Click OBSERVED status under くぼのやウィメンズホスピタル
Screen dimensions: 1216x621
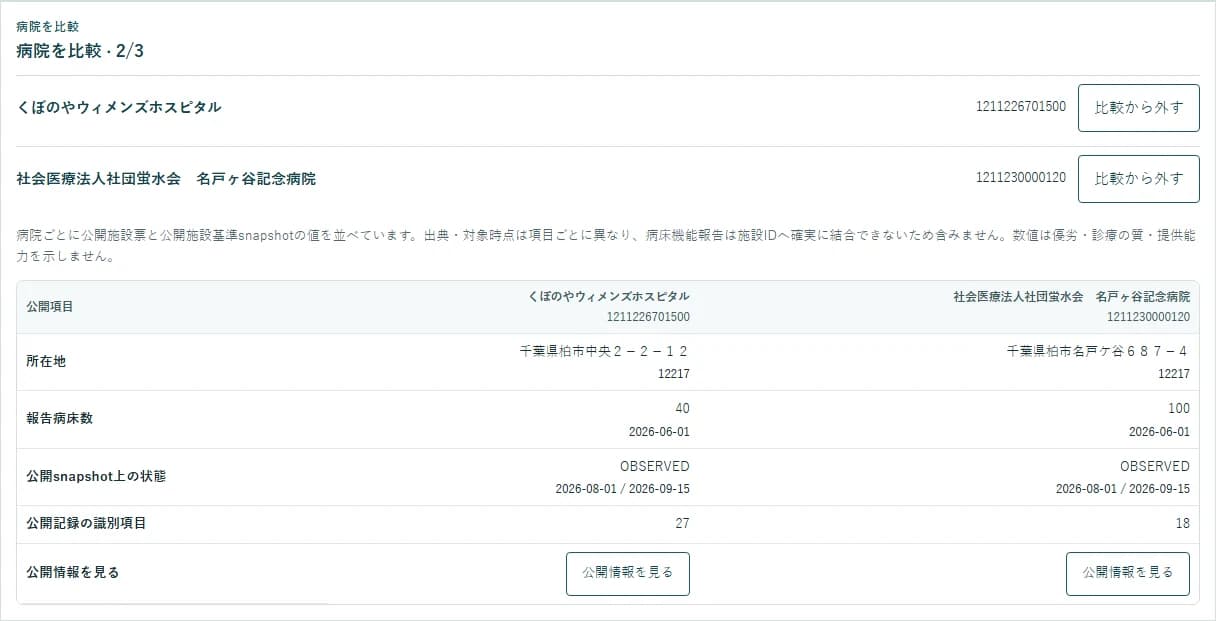(x=655, y=466)
